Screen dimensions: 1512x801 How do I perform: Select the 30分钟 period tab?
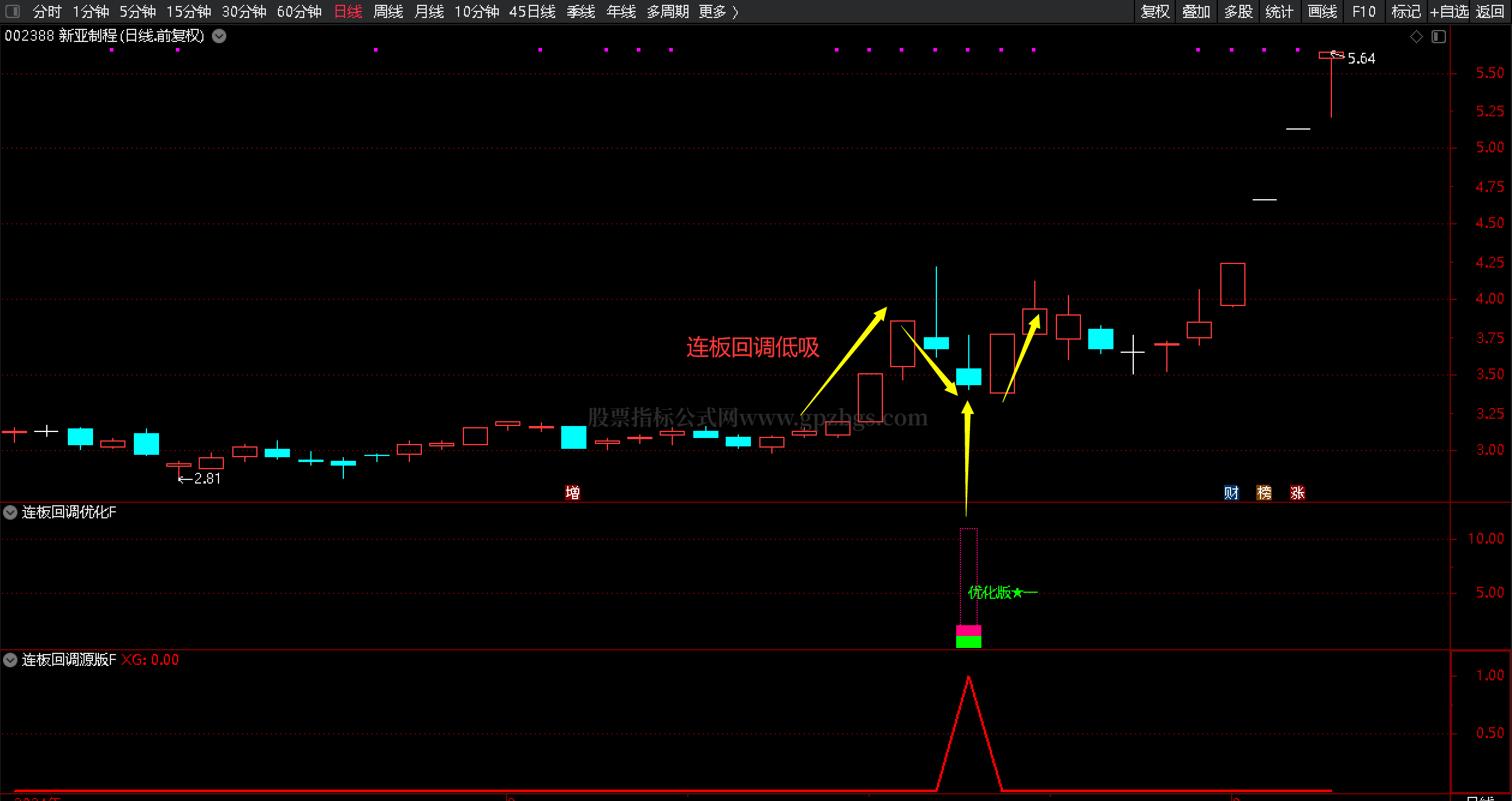coord(244,11)
